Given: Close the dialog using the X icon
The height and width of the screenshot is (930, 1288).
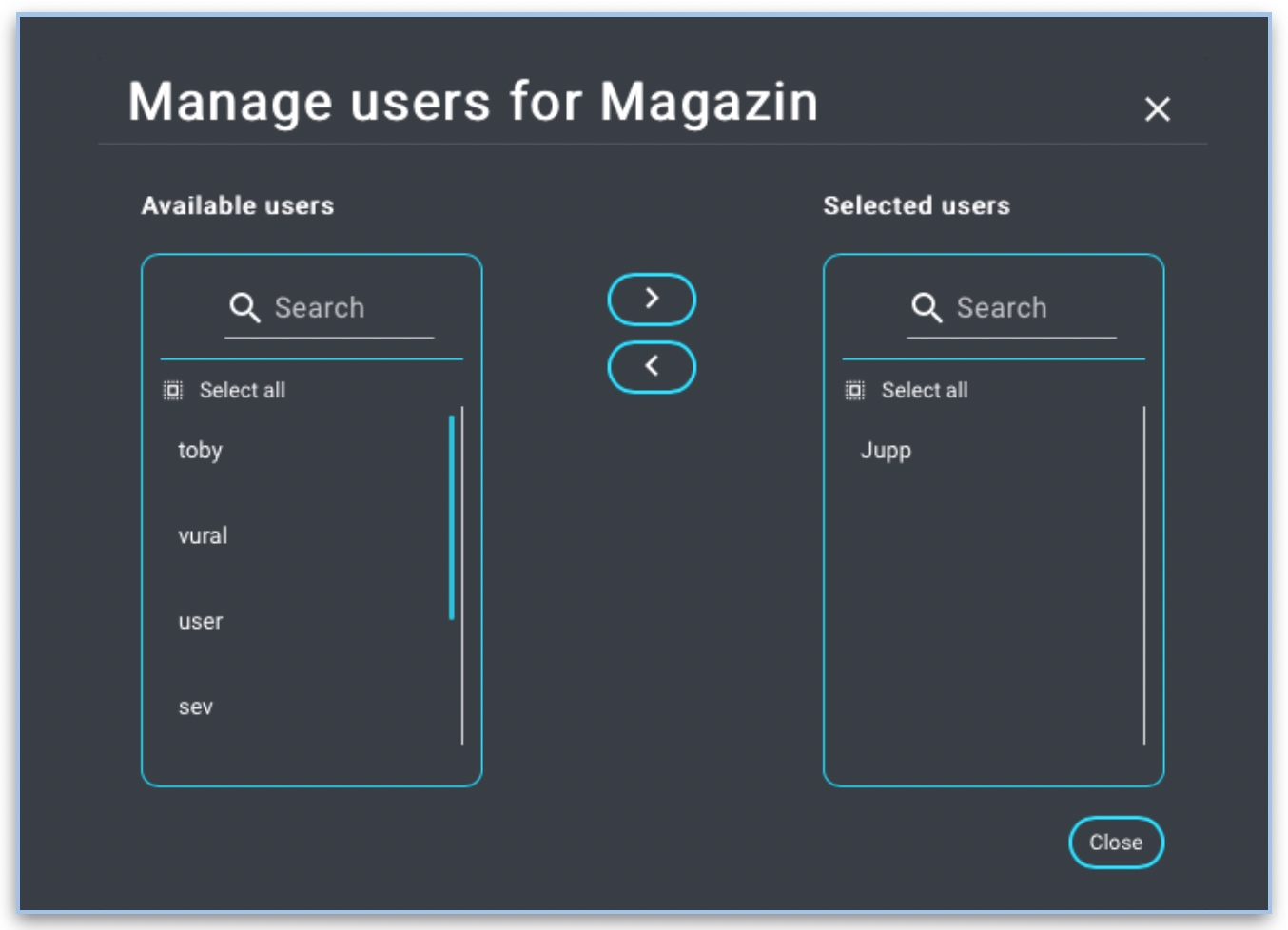Looking at the screenshot, I should pos(1157,109).
